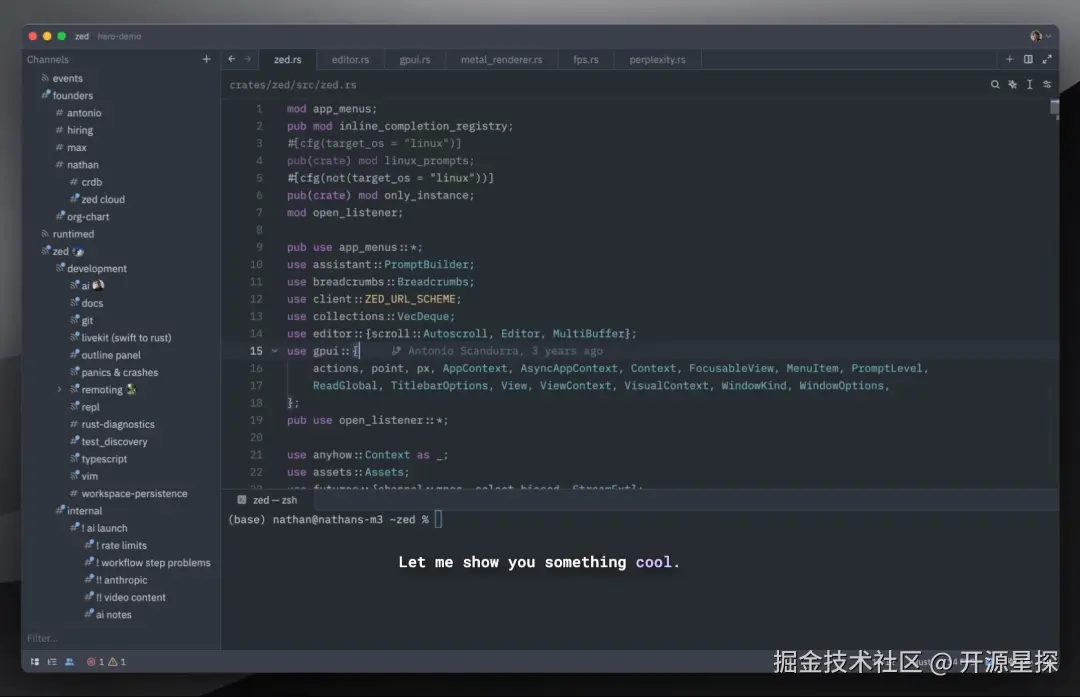Image resolution: width=1080 pixels, height=697 pixels.
Task: Open the crates/zed/src/zed.rs breadcrumb
Action: click(294, 84)
